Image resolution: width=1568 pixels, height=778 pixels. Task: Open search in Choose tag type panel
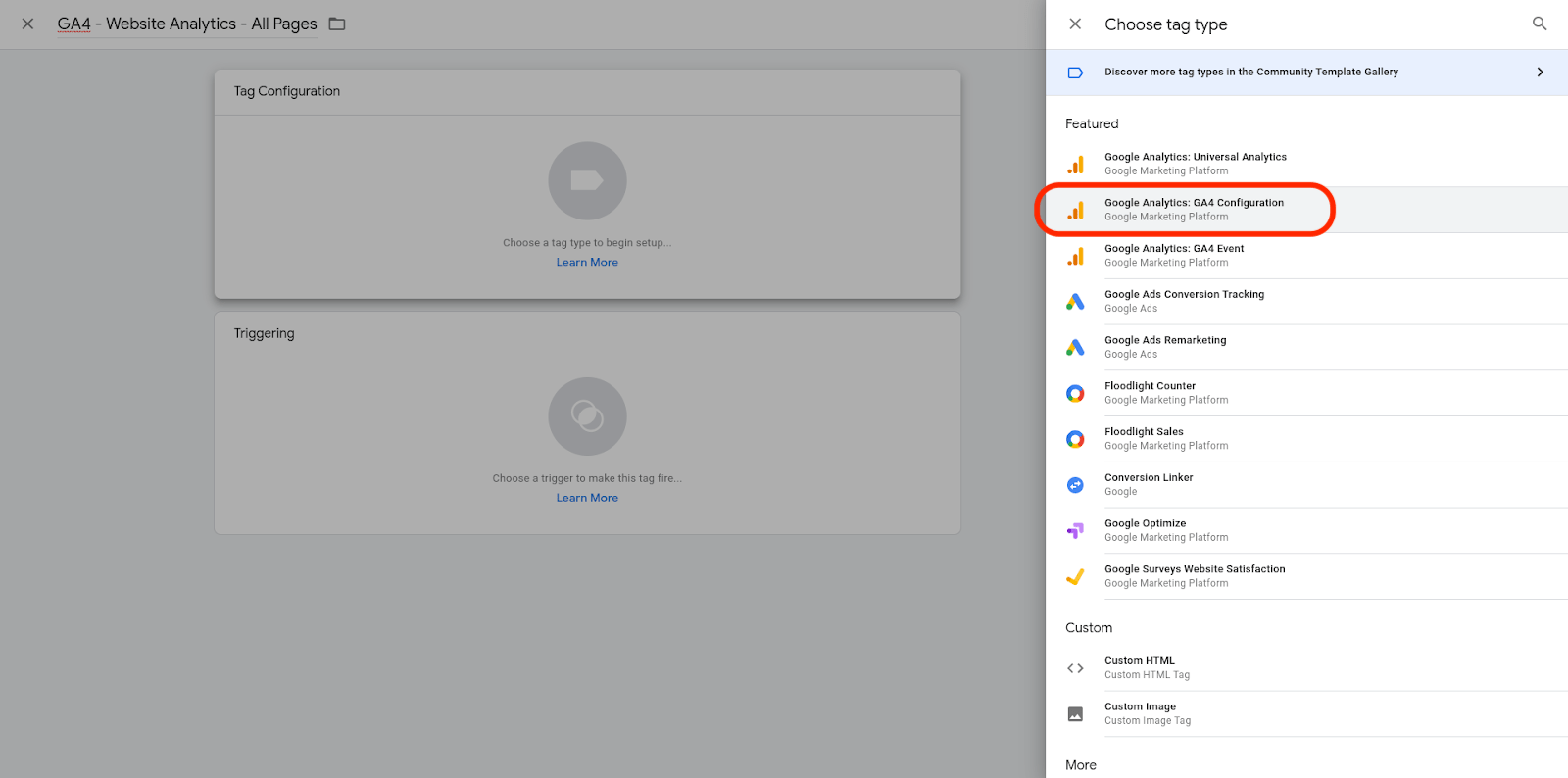pos(1540,24)
